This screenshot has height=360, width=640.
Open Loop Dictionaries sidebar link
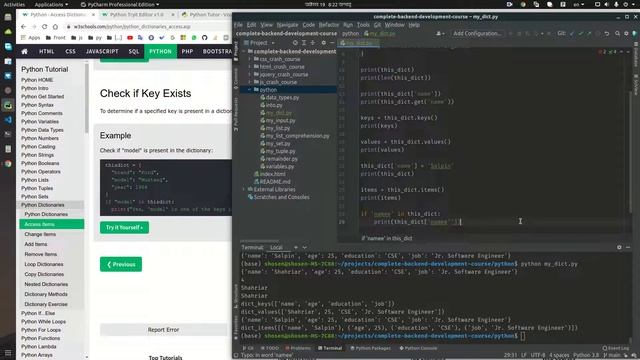click(44, 264)
